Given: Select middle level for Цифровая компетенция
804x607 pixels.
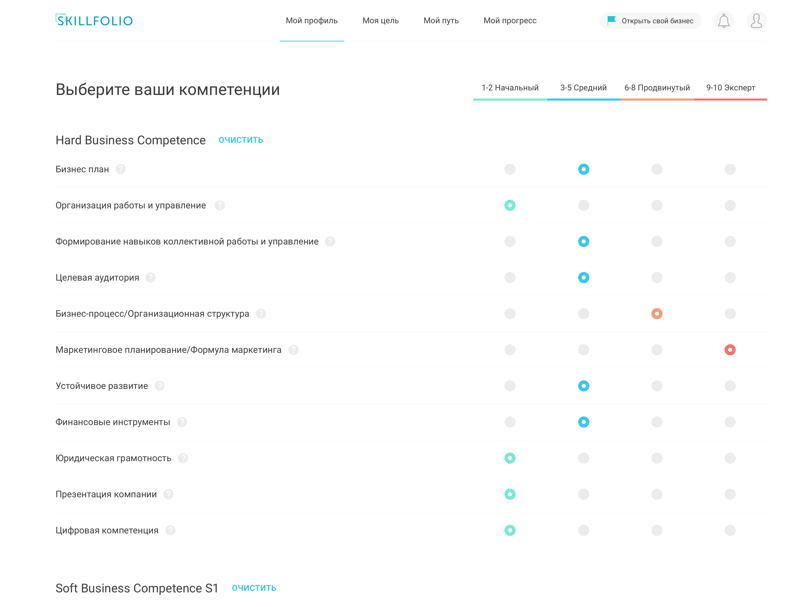Looking at the screenshot, I should click(583, 531).
